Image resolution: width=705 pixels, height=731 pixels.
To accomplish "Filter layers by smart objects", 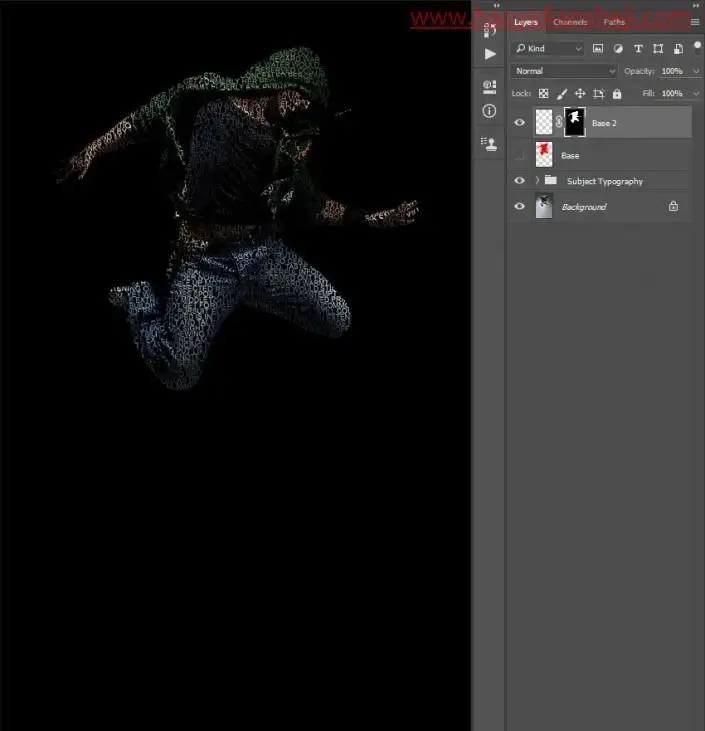I will tap(678, 48).
